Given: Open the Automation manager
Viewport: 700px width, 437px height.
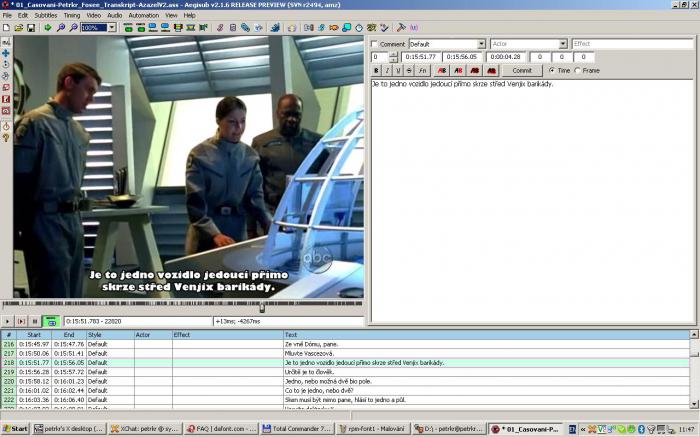Looking at the screenshot, I should [x=275, y=28].
